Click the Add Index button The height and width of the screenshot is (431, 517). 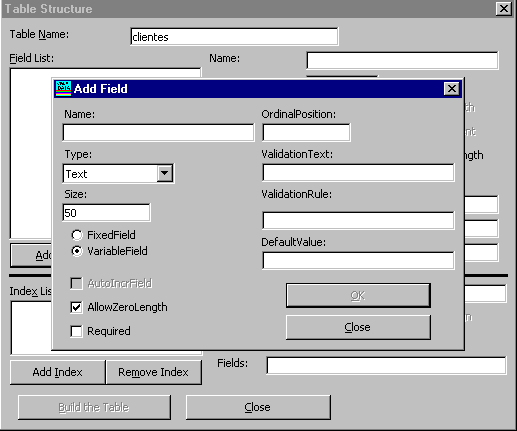point(58,372)
